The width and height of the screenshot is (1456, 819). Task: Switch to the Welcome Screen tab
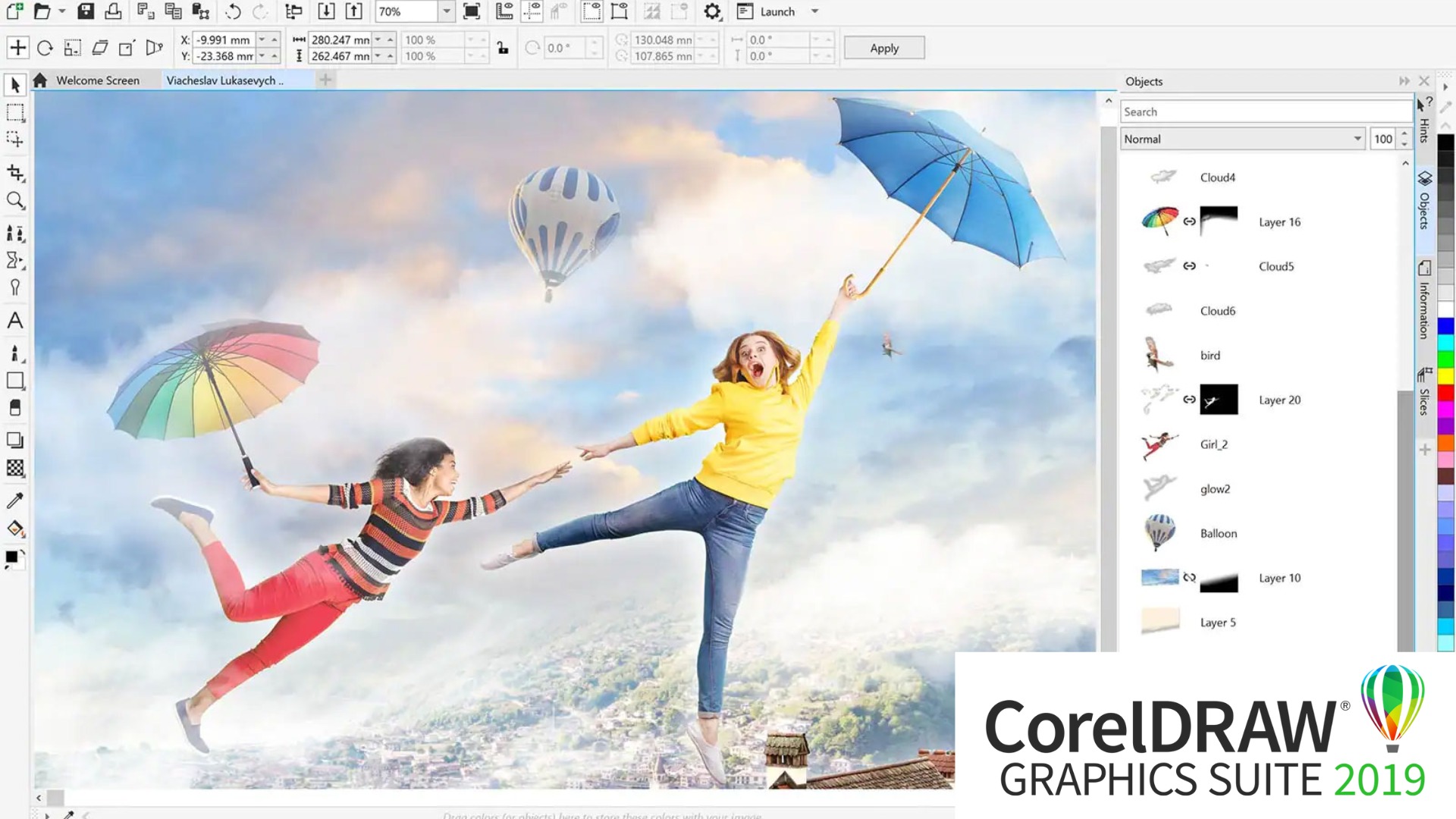[99, 80]
